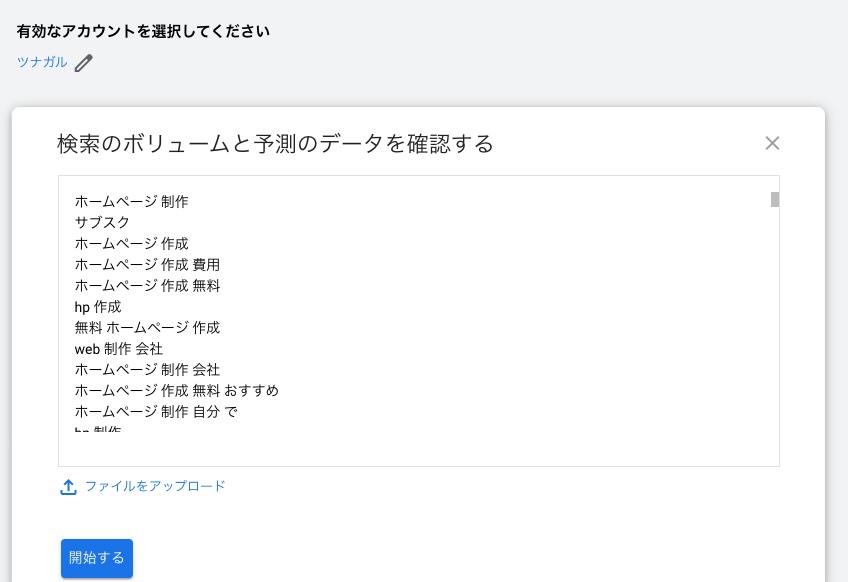Click the dialog title 検索のボリュームと予測のデータを確認する

[275, 143]
